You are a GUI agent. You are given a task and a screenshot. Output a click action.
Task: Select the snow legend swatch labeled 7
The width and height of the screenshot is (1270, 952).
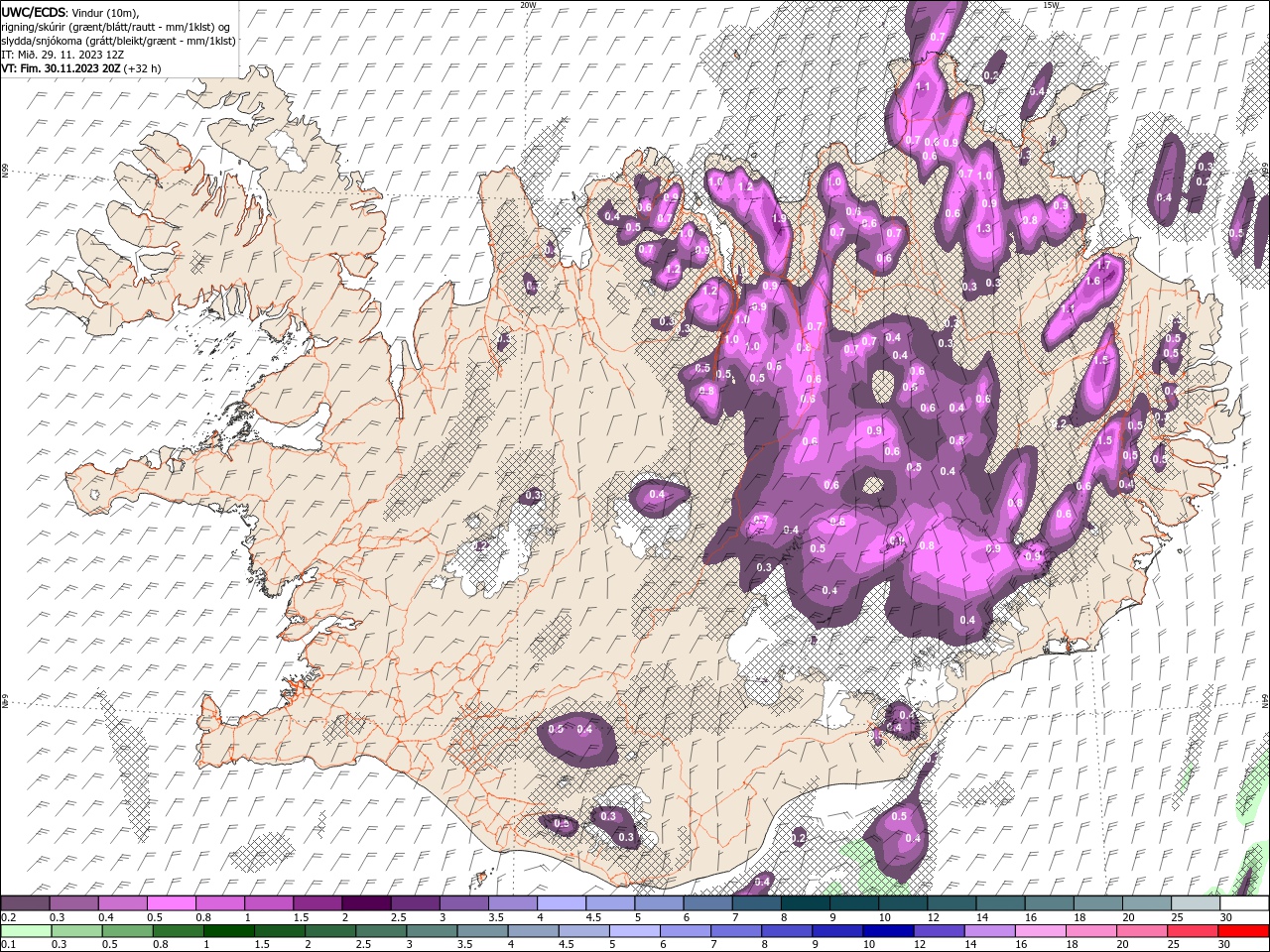coord(755,903)
